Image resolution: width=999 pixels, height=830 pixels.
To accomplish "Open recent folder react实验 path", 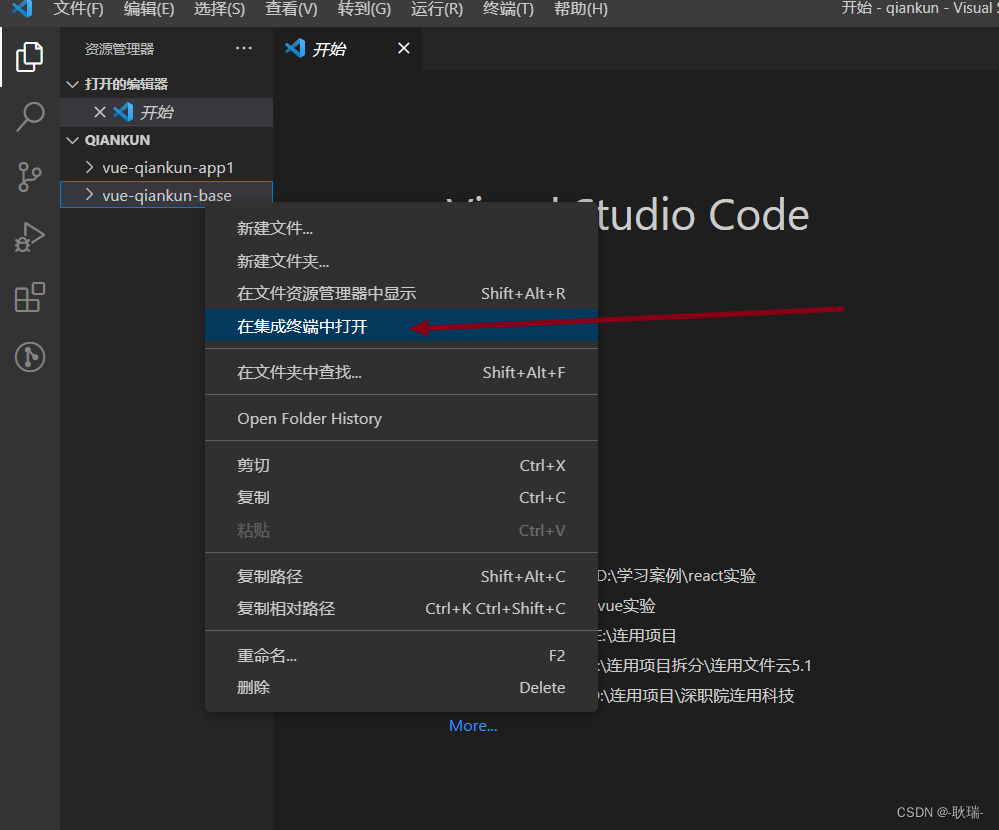I will pyautogui.click(x=677, y=576).
